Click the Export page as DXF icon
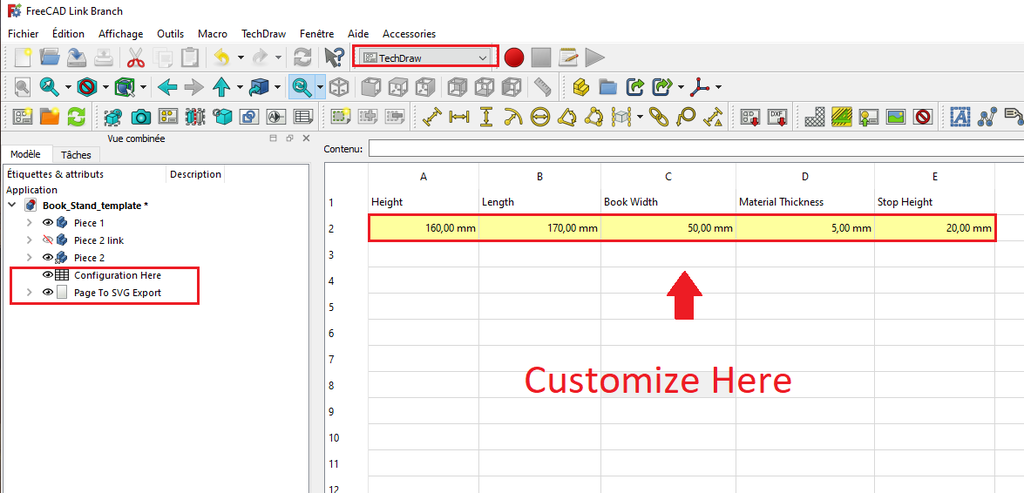 (776, 117)
